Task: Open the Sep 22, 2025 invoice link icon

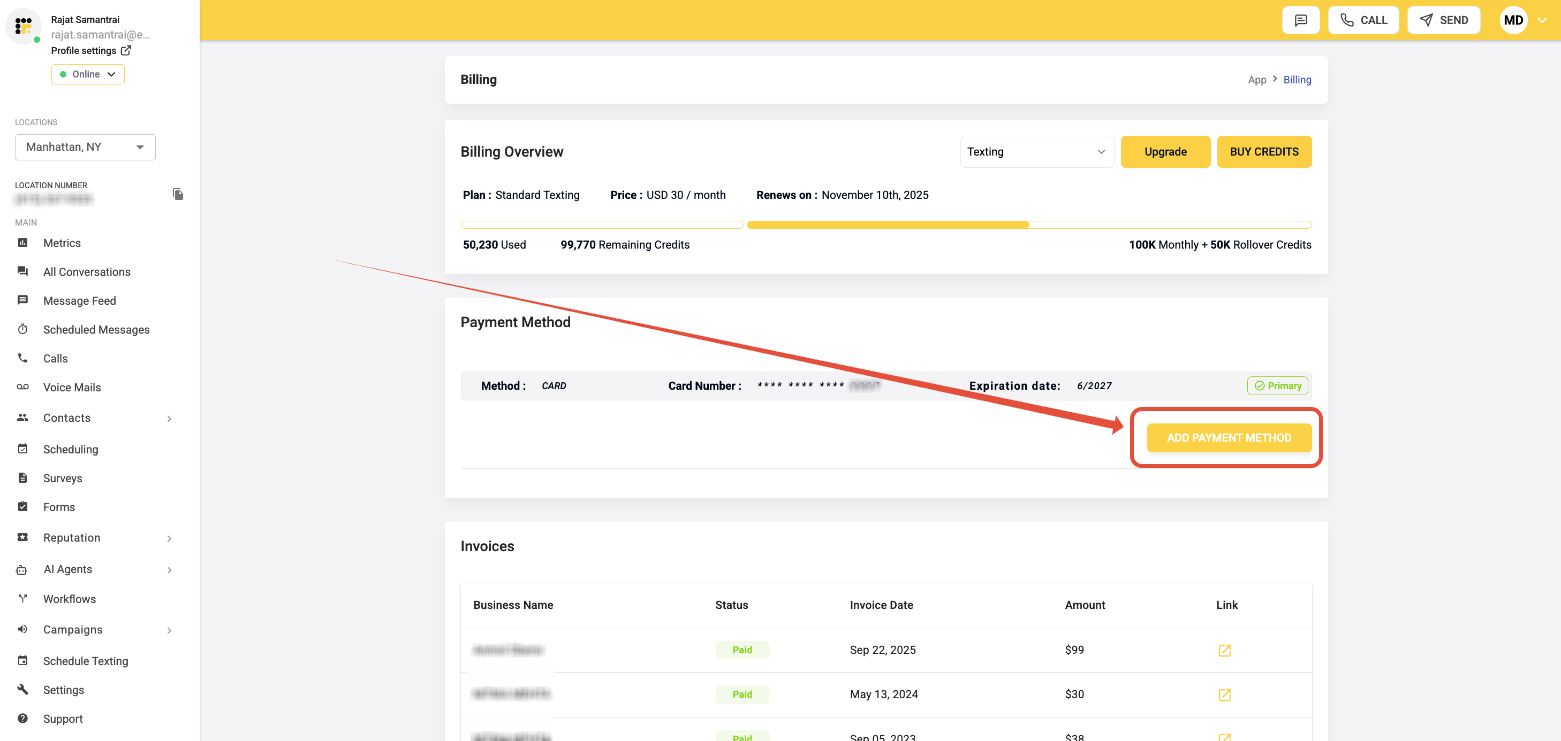Action: tap(1224, 650)
